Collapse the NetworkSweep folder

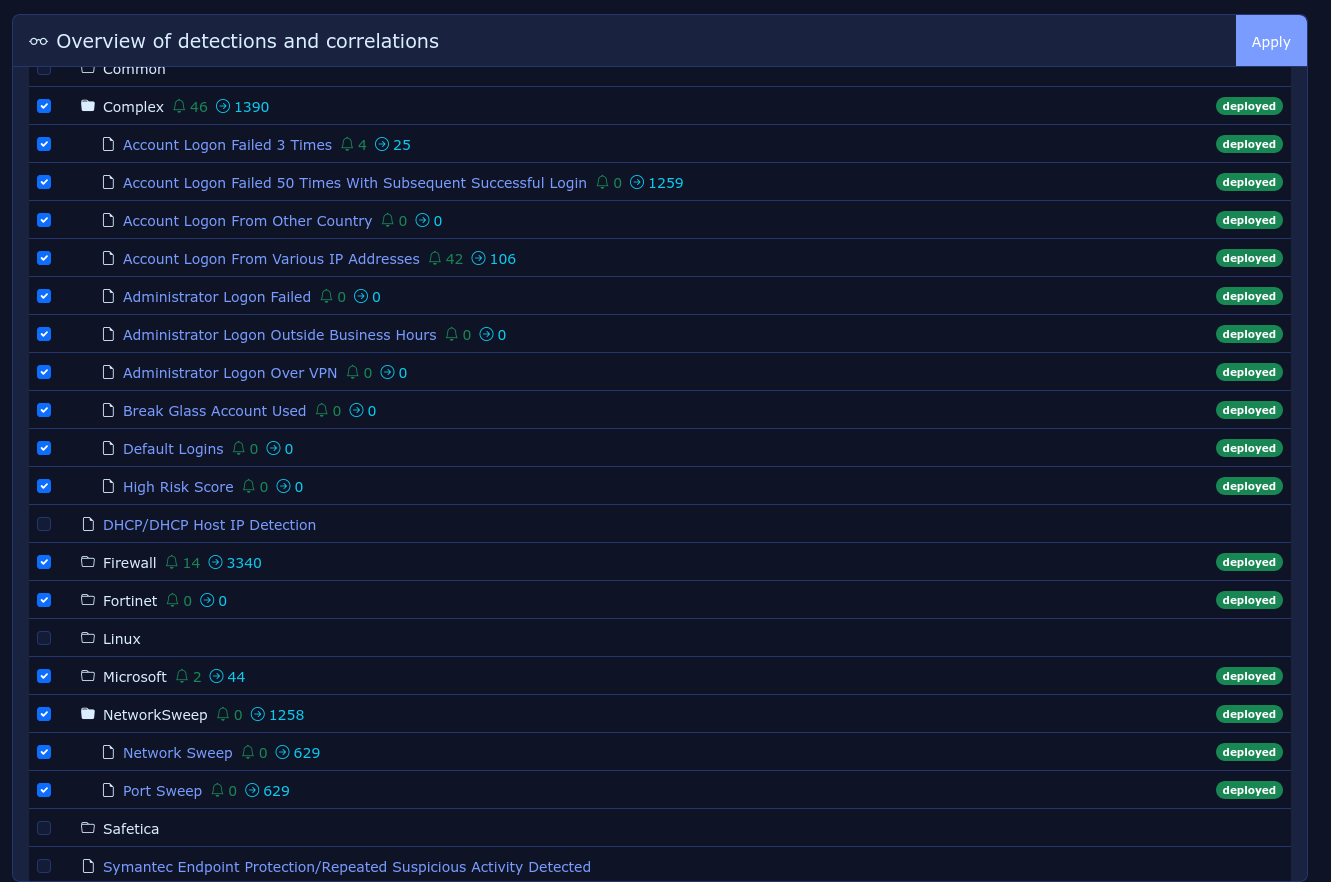[x=88, y=715]
